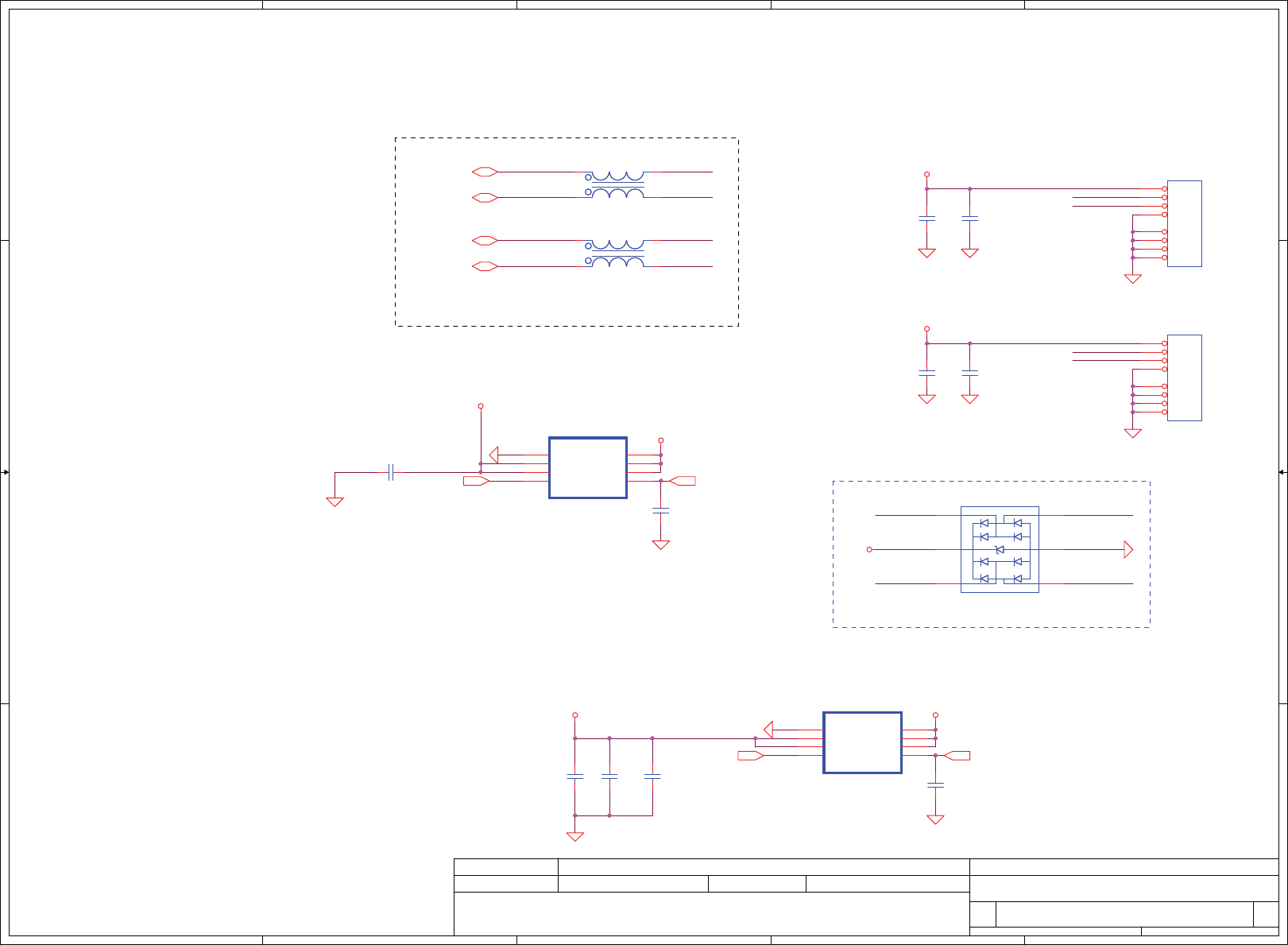Click the port symbol right of middle IC
This screenshot has height=945, width=1288.
pyautogui.click(x=683, y=481)
